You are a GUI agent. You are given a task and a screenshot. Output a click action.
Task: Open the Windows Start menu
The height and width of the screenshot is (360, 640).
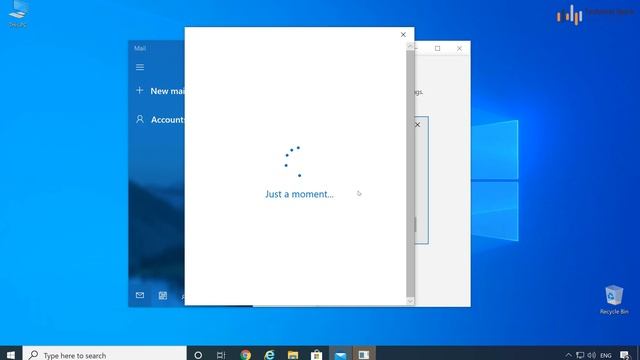11,355
